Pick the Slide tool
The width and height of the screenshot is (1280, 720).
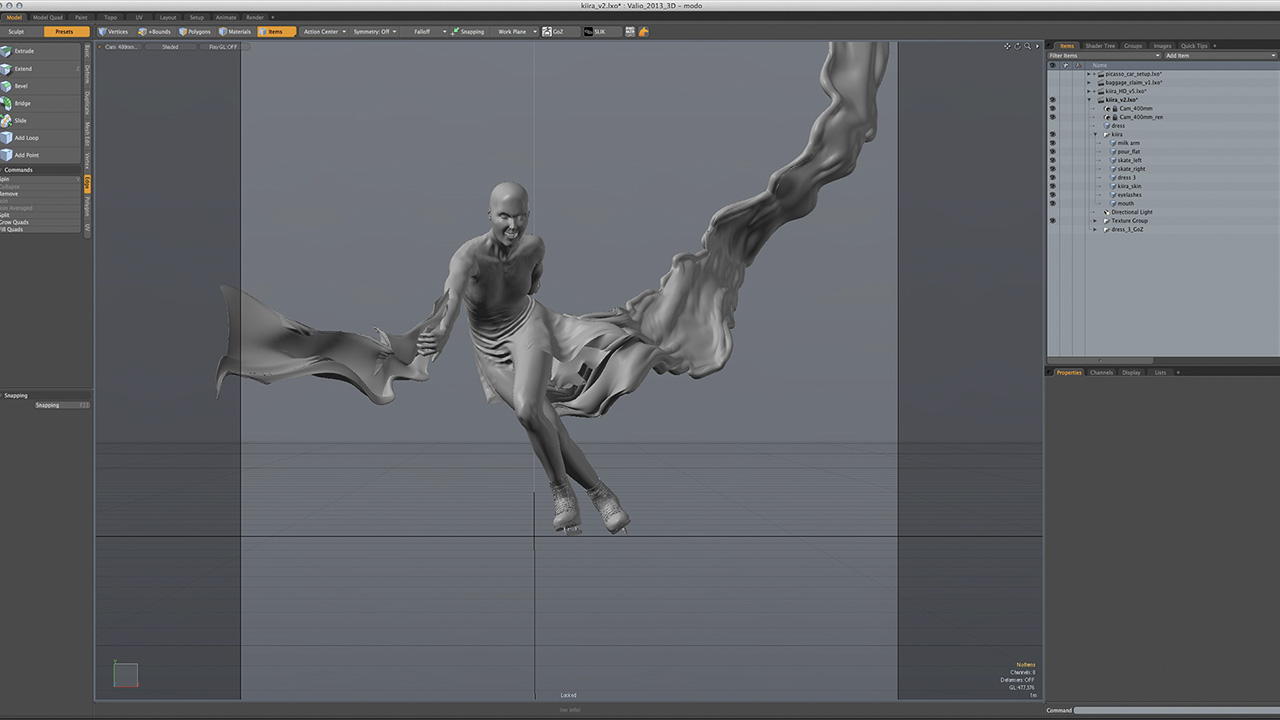click(x=40, y=120)
